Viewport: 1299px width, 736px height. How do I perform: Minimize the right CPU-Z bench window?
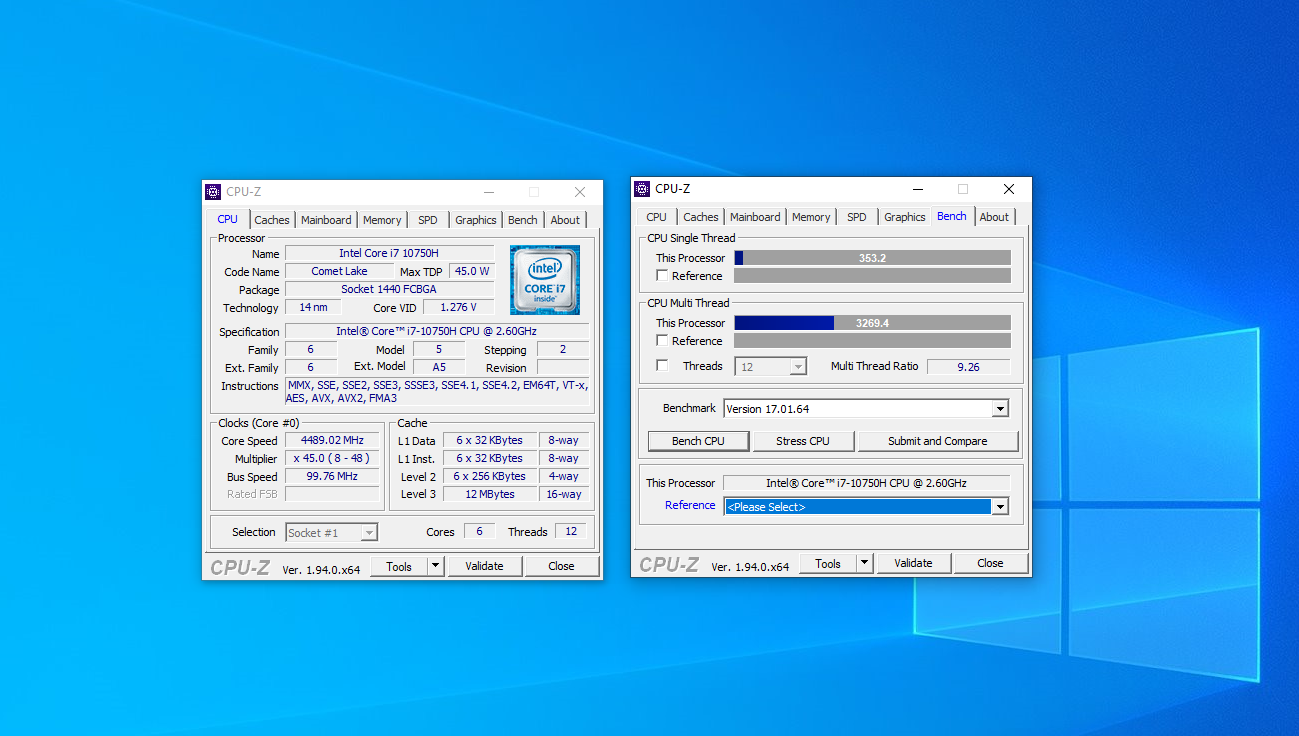point(917,189)
